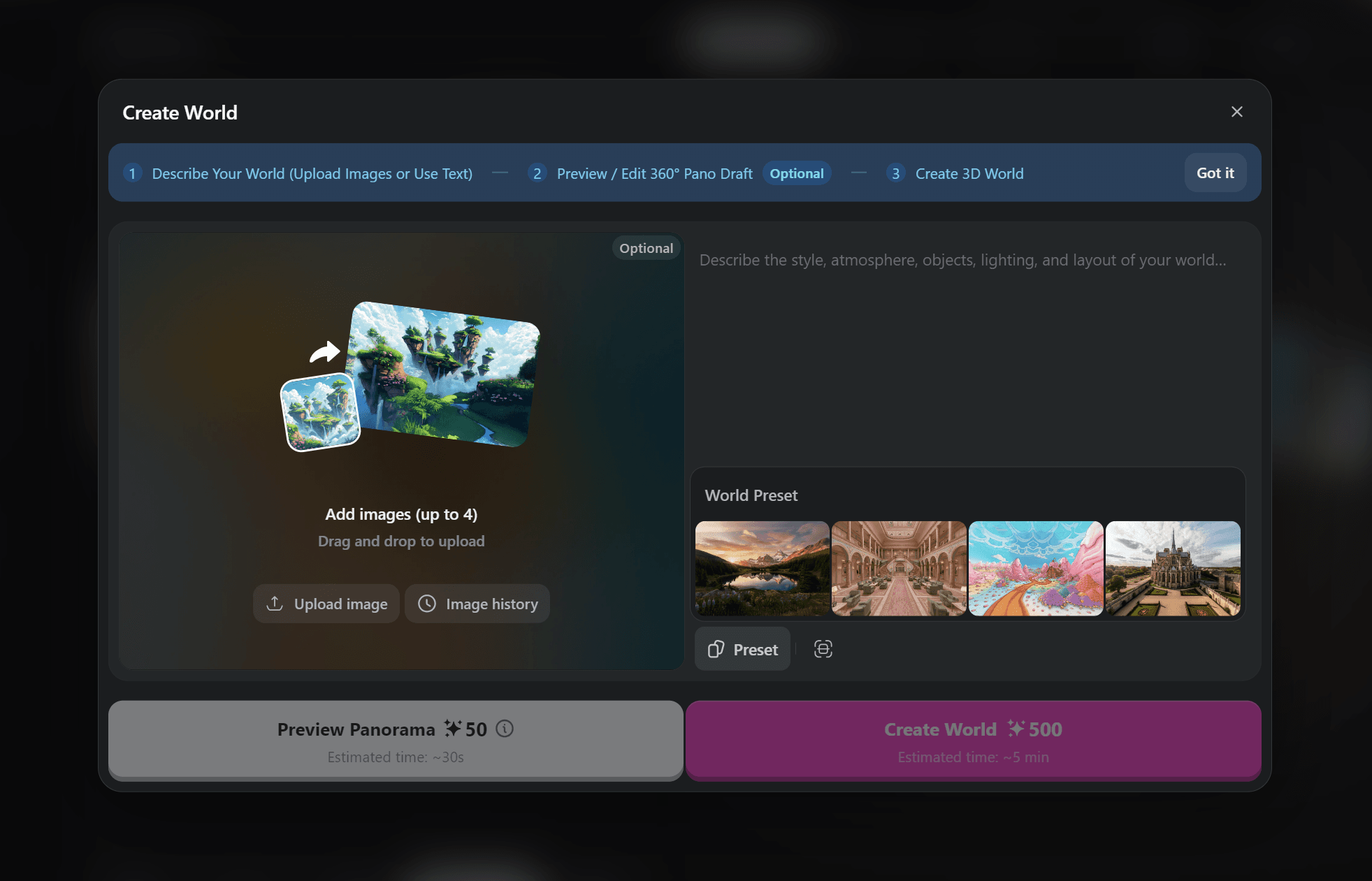Viewport: 1372px width, 881px height.
Task: Choose the grand palace hall preset
Action: coord(899,569)
